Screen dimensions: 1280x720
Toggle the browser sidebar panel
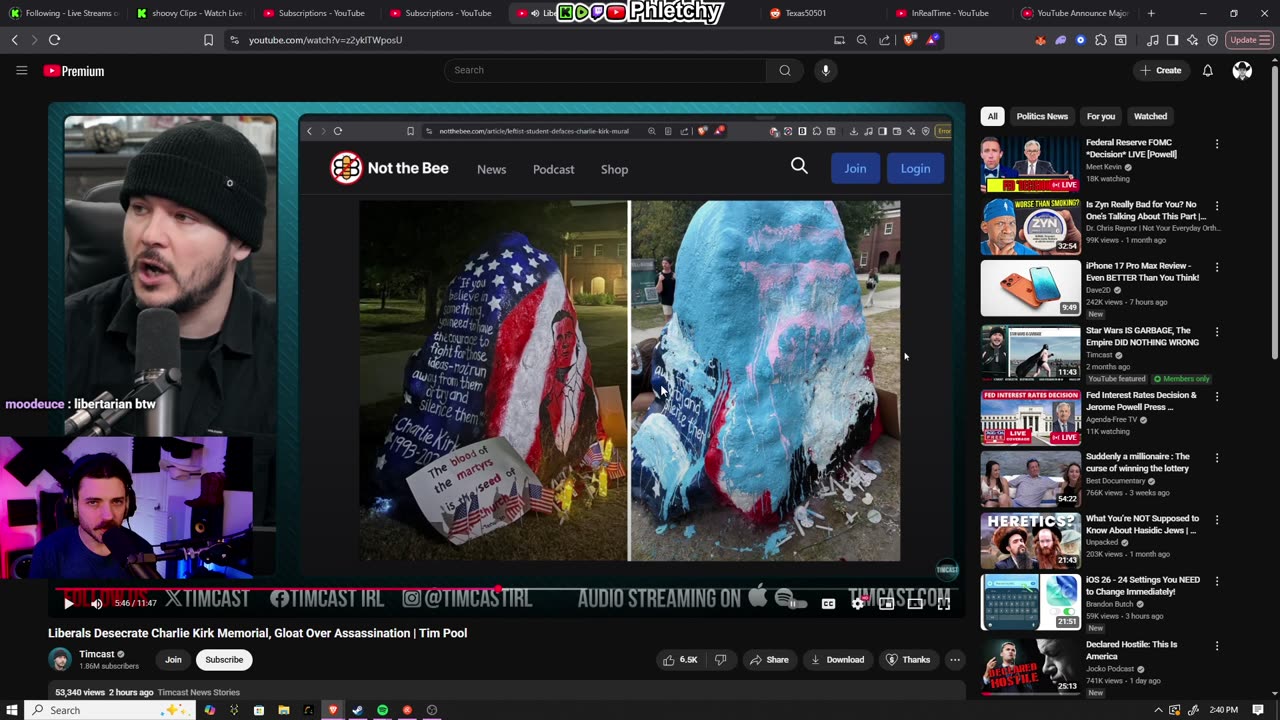tap(1172, 40)
